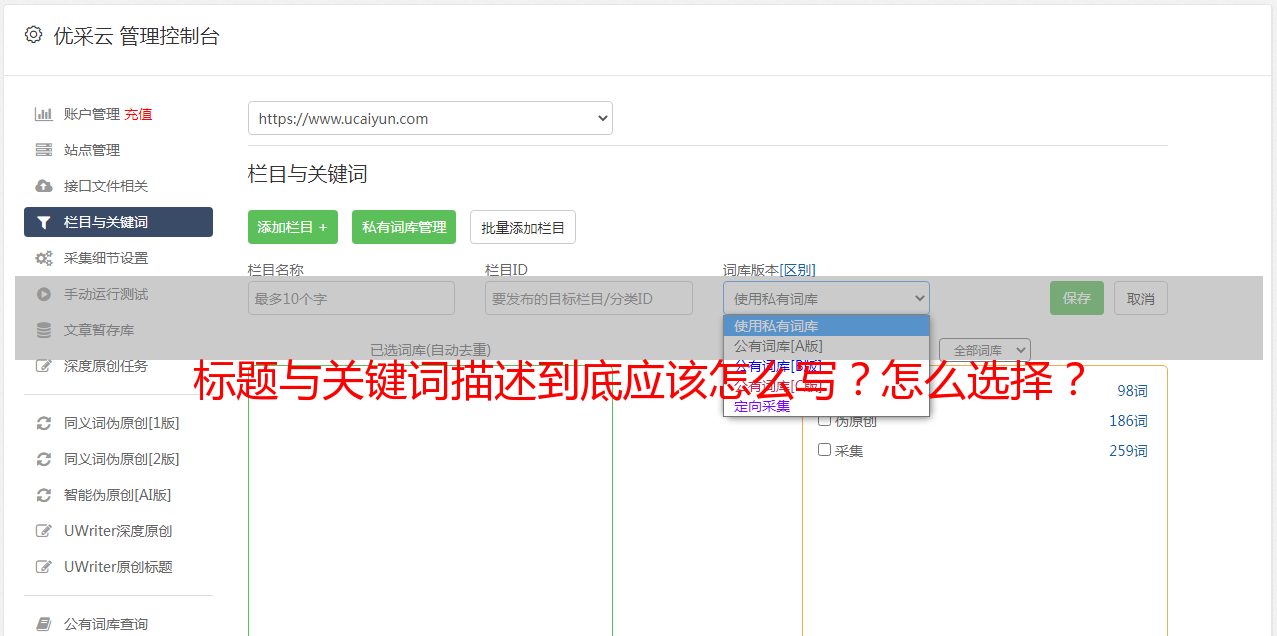Image resolution: width=1277 pixels, height=636 pixels.
Task: Choose 定向采集 option
Action: click(826, 406)
